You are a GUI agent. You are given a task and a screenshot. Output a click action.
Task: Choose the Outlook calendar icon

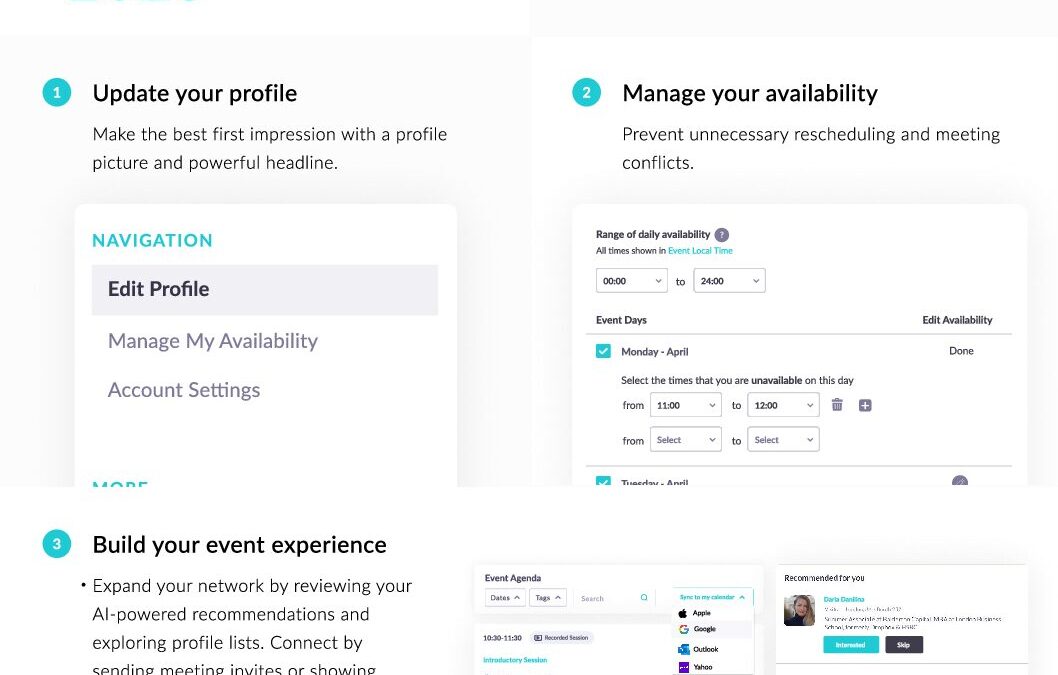click(x=684, y=649)
